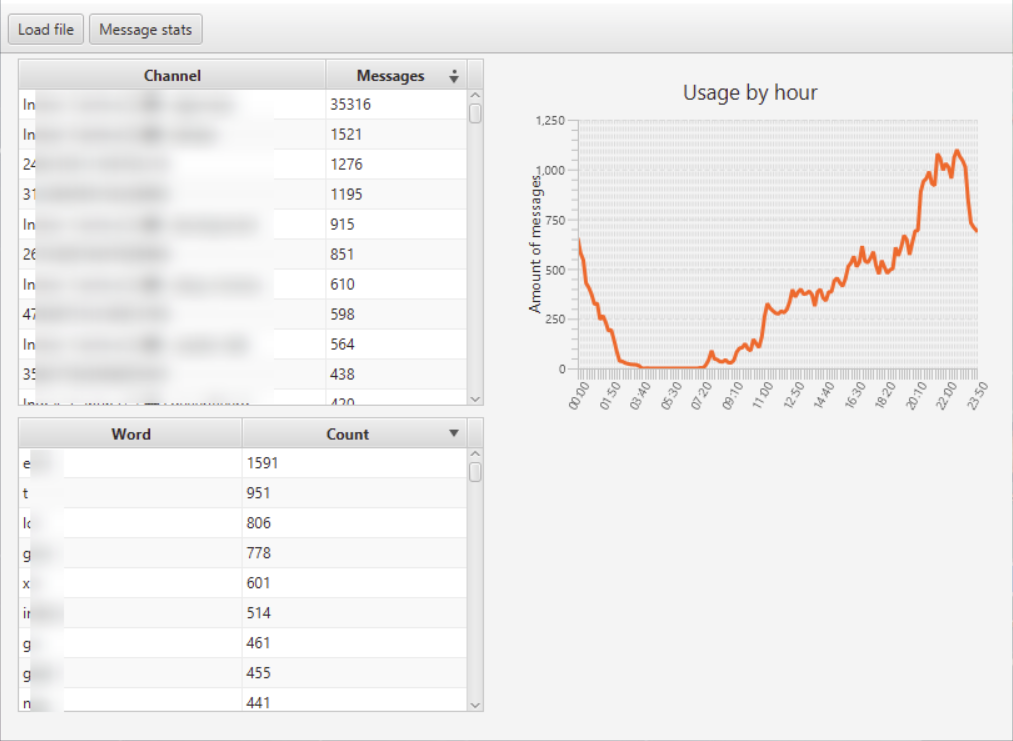Sort by the Channel column header
The image size is (1013, 741).
(172, 76)
